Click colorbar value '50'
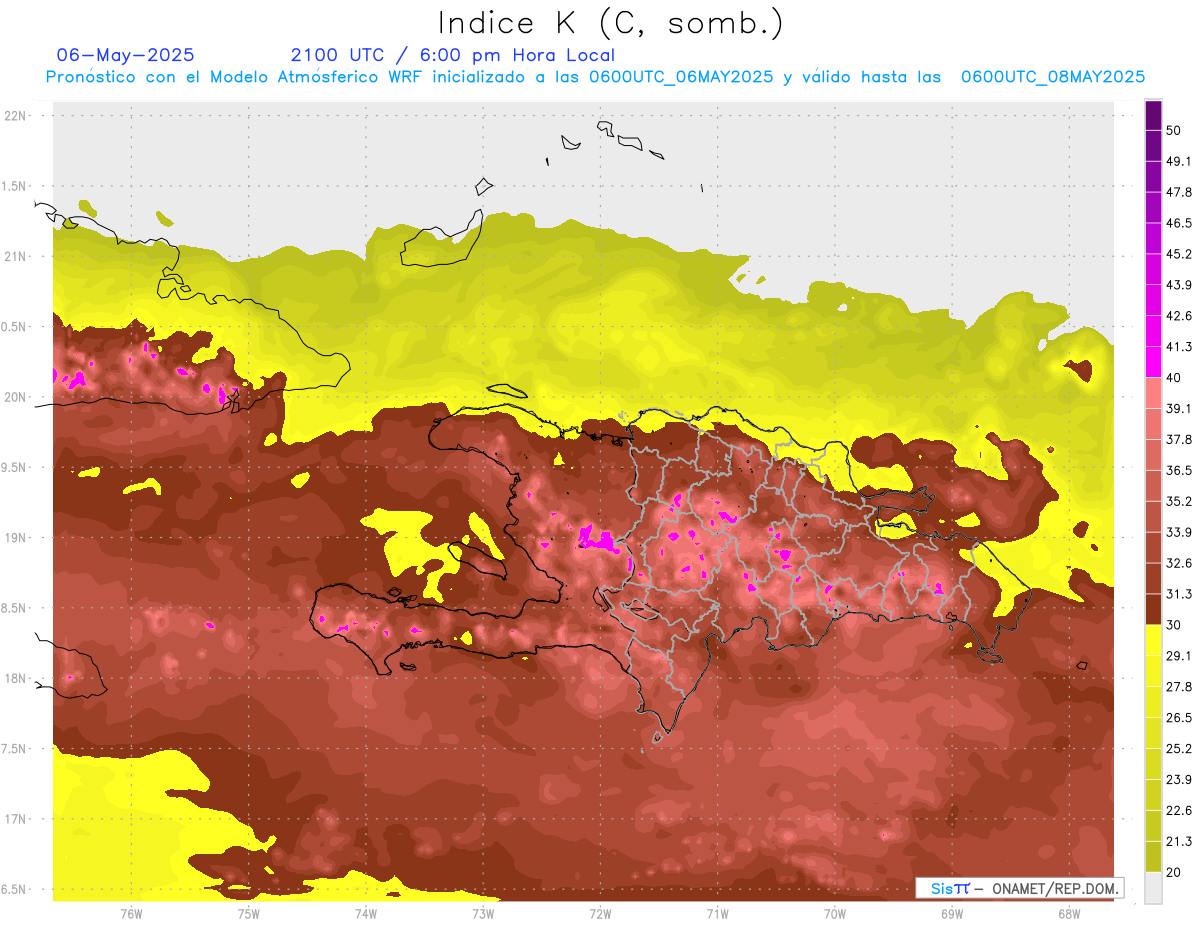Viewport: 1200px width, 927px height. (1174, 130)
